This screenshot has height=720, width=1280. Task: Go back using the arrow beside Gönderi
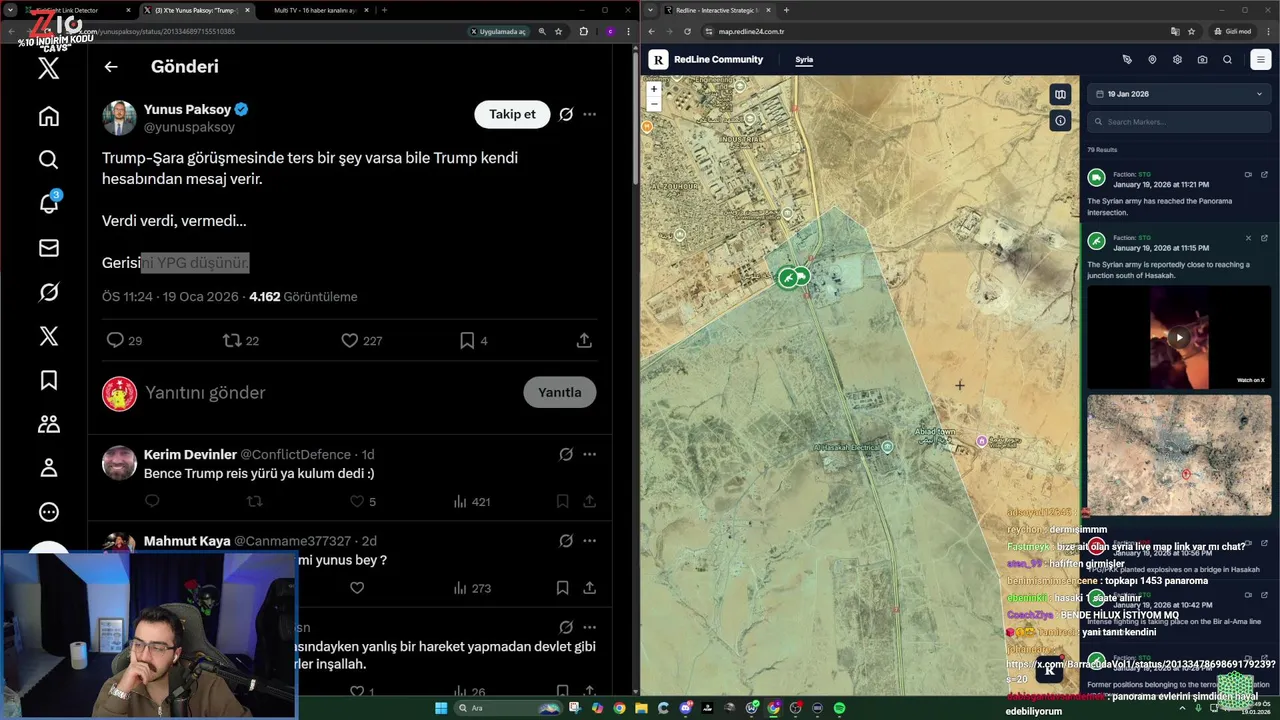pos(111,67)
